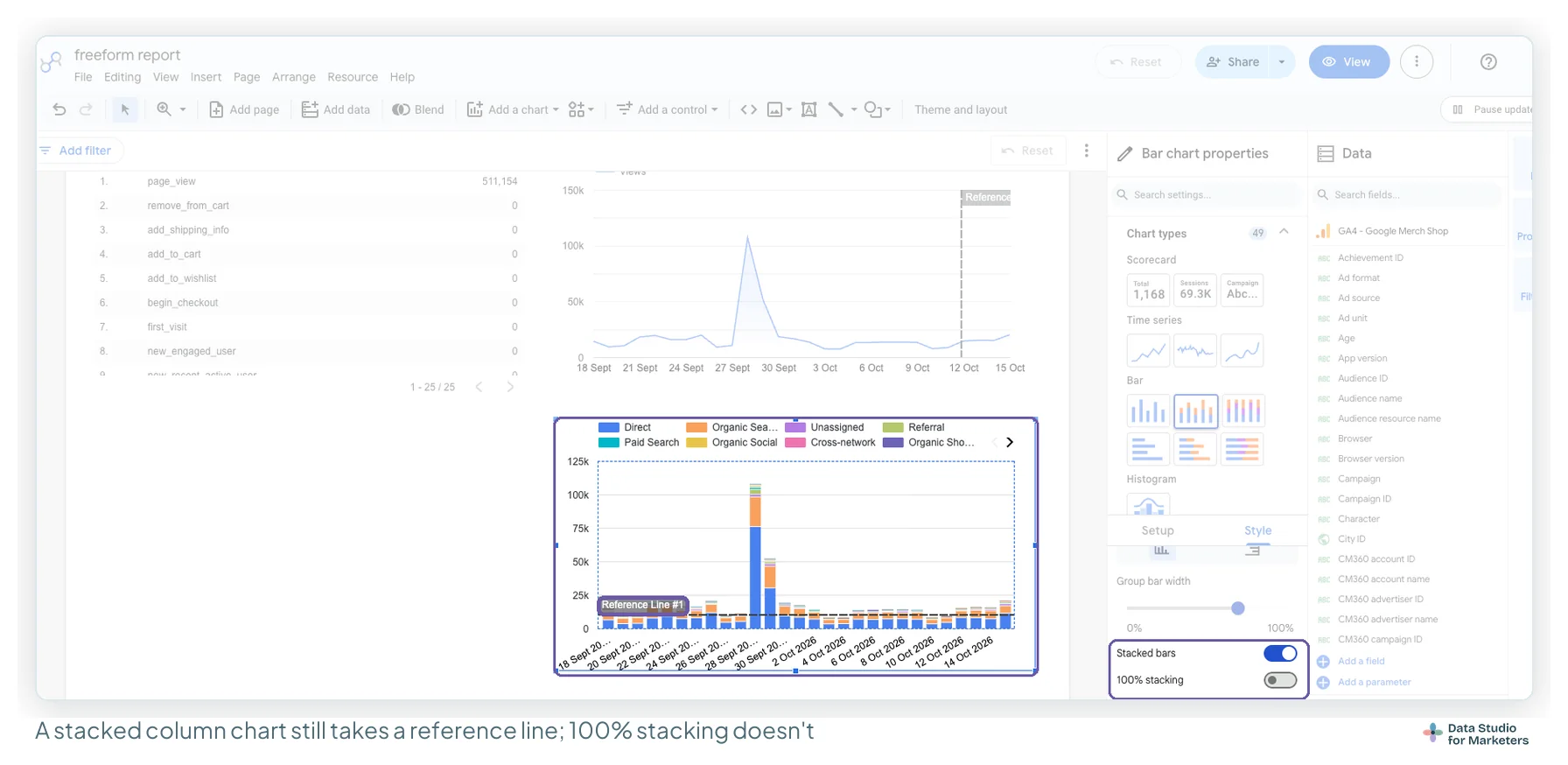Click the Search settings field

[x=1207, y=194]
